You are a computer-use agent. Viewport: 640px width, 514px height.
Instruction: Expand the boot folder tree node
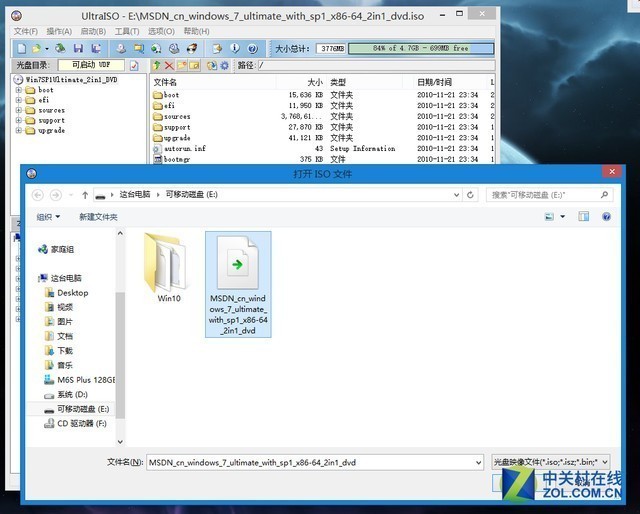pyautogui.click(x=18, y=90)
